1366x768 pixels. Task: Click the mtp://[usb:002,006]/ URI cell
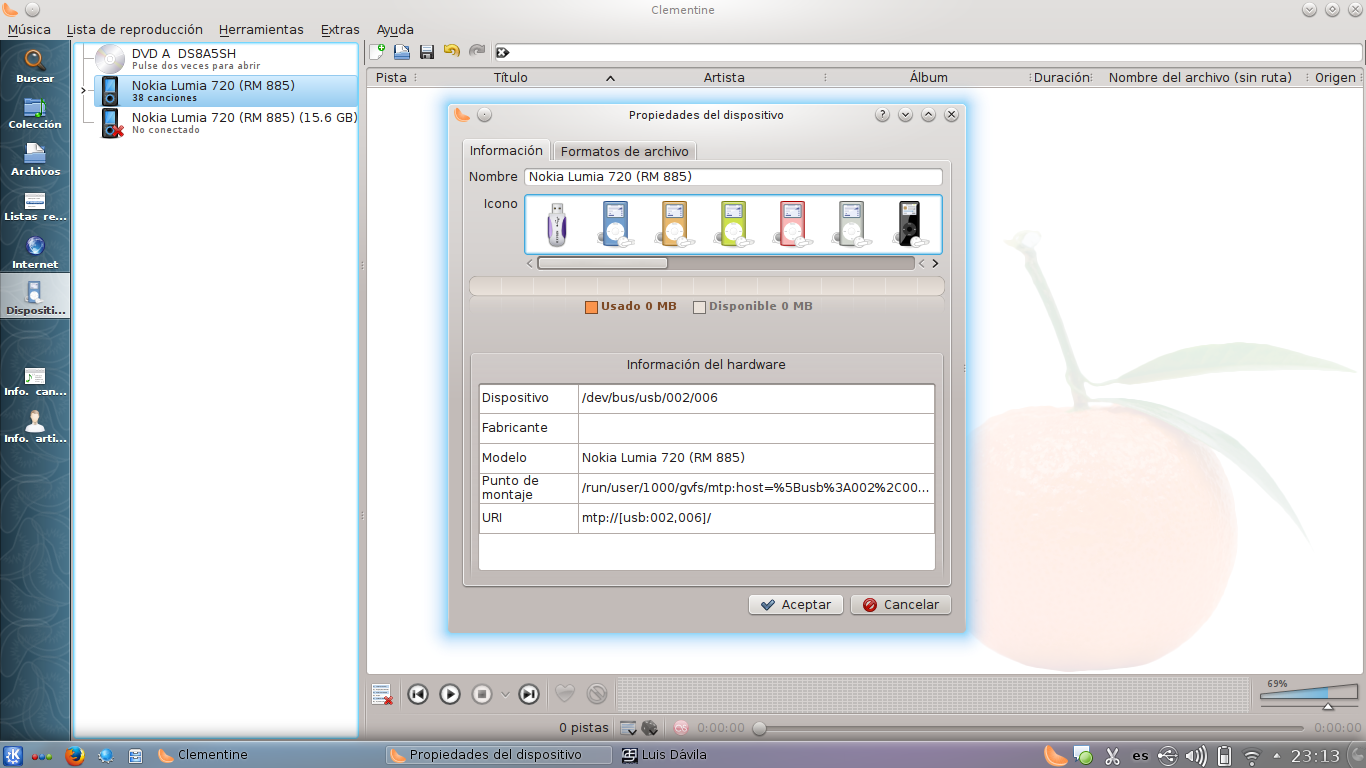[756, 518]
